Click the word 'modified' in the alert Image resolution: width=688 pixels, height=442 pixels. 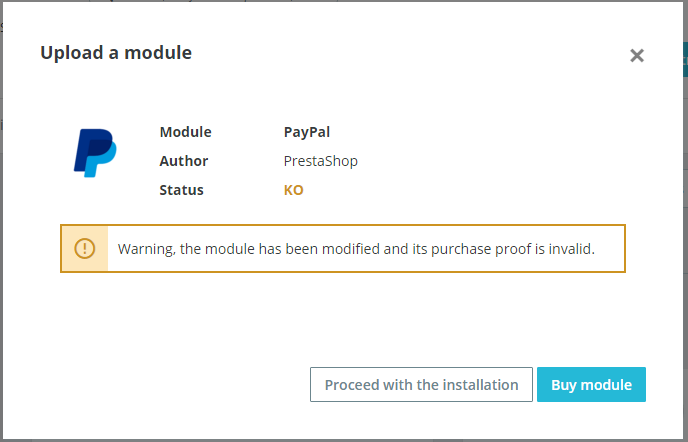click(337, 249)
